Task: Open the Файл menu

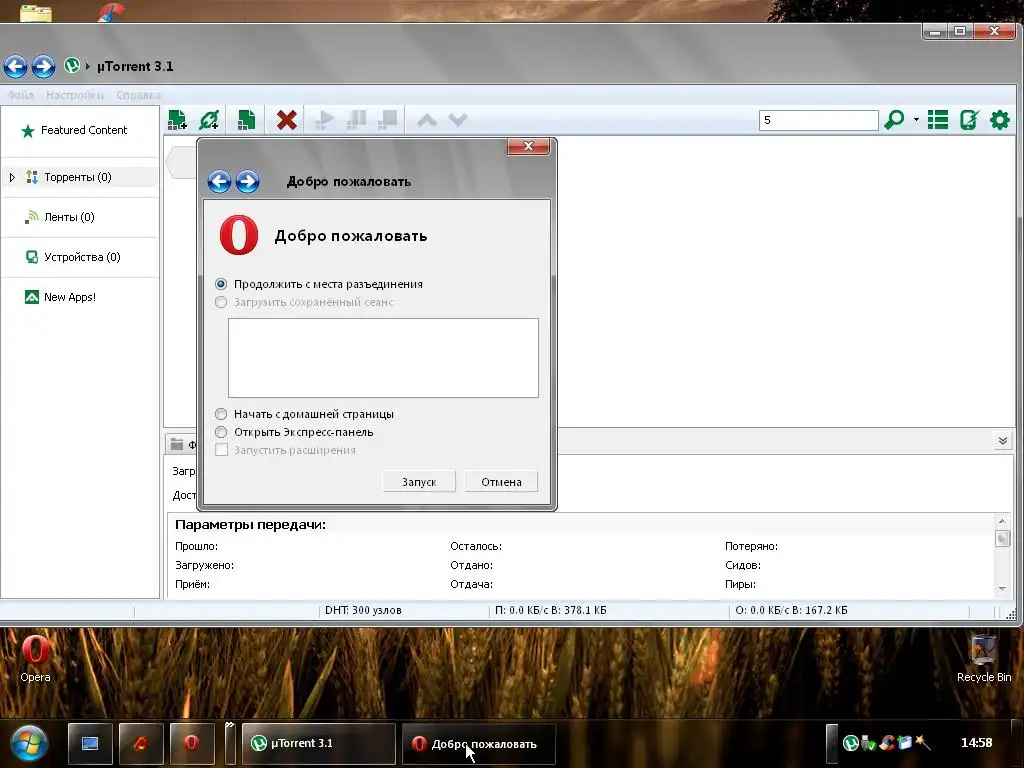Action: [x=20, y=95]
